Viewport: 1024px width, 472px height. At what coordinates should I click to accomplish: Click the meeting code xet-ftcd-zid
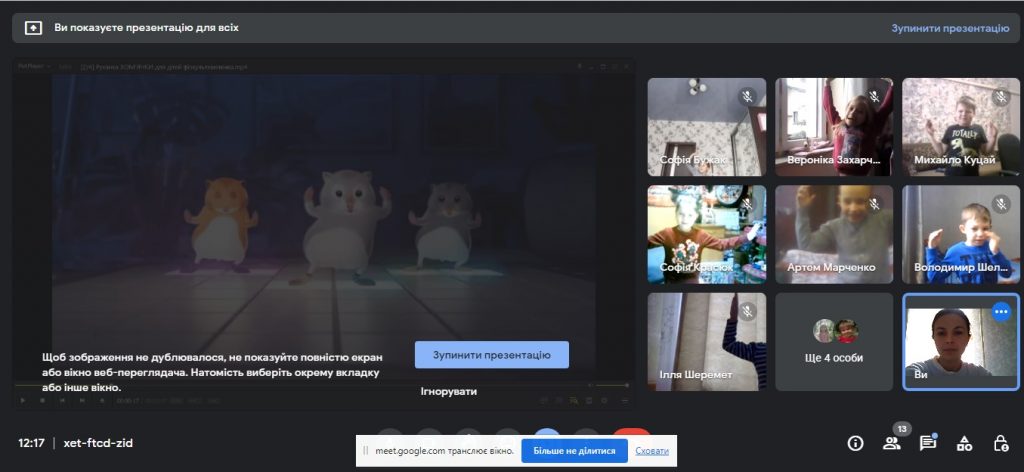click(x=98, y=443)
